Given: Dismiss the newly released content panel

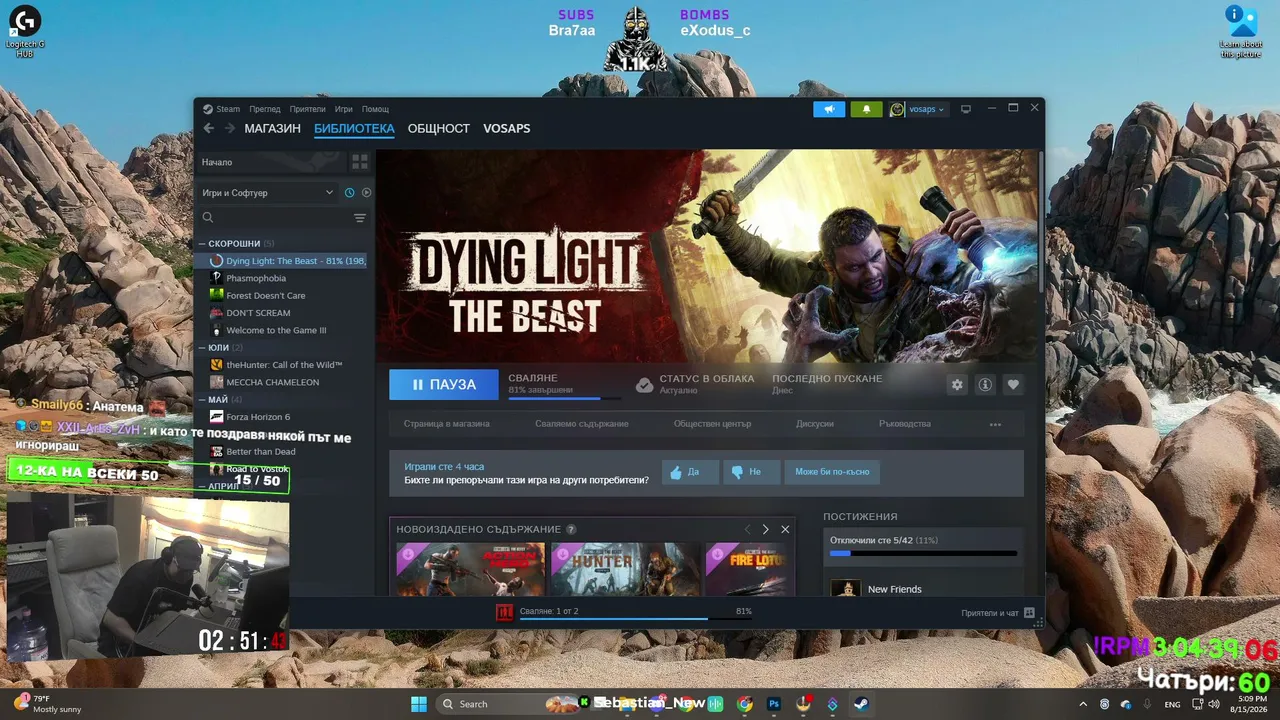Looking at the screenshot, I should click(785, 529).
